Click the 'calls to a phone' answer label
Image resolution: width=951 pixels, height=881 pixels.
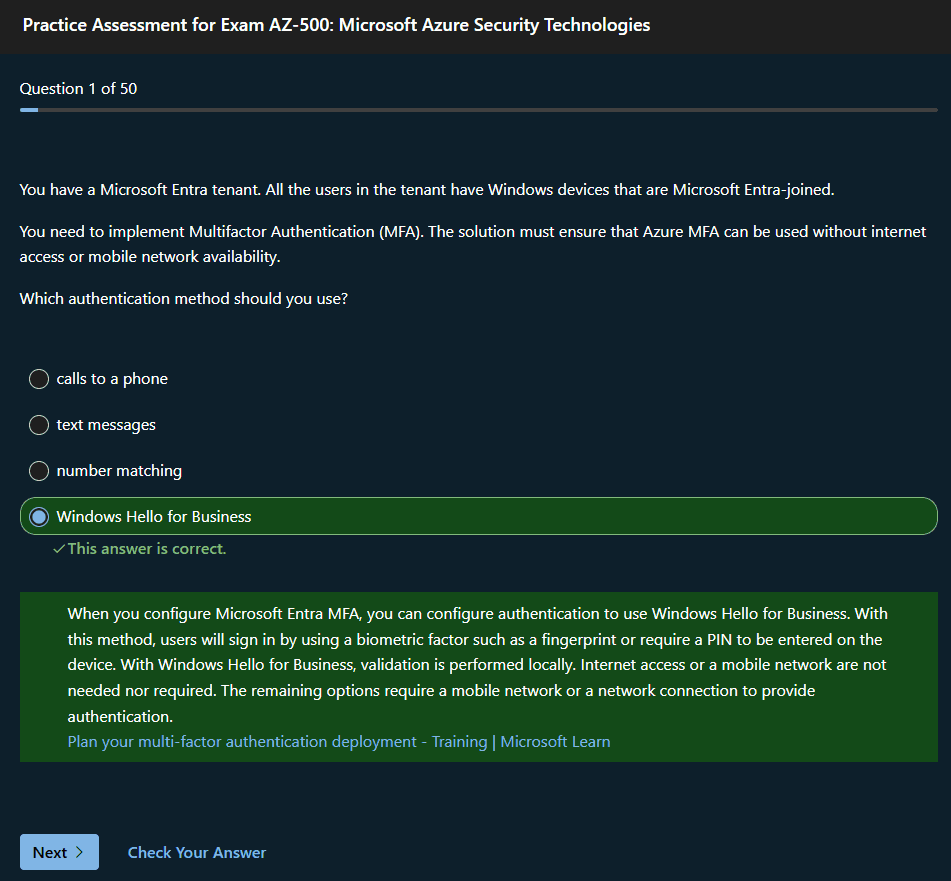112,379
